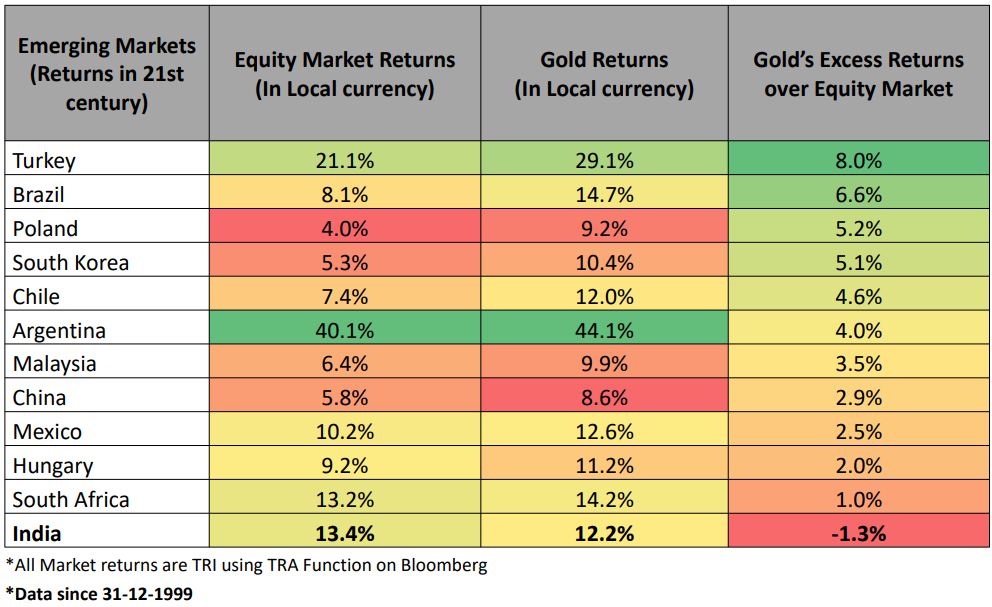This screenshot has height=607, width=992.
Task: Click the Gold Returns column header
Action: [604, 74]
